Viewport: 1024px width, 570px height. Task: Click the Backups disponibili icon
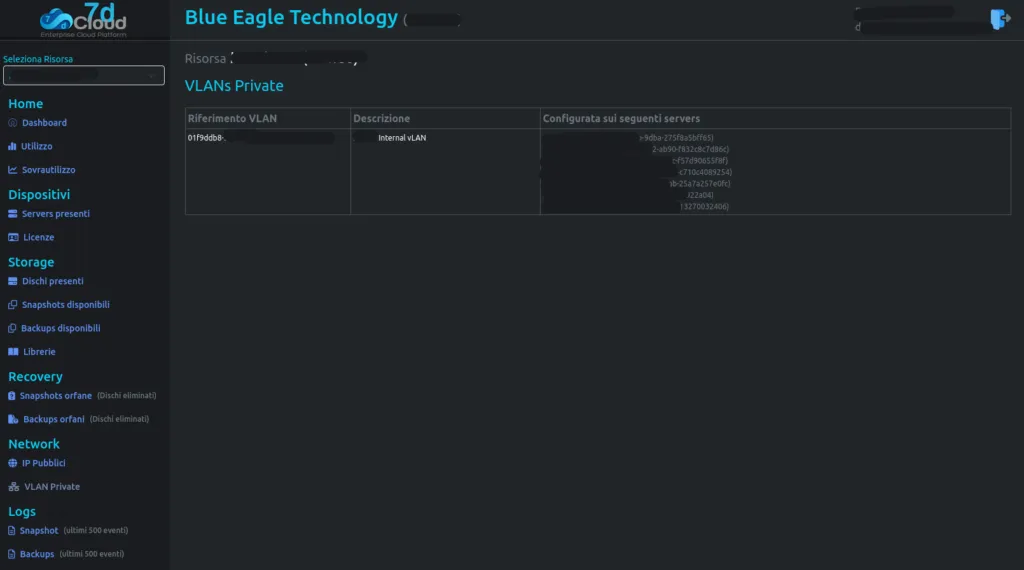tap(12, 328)
